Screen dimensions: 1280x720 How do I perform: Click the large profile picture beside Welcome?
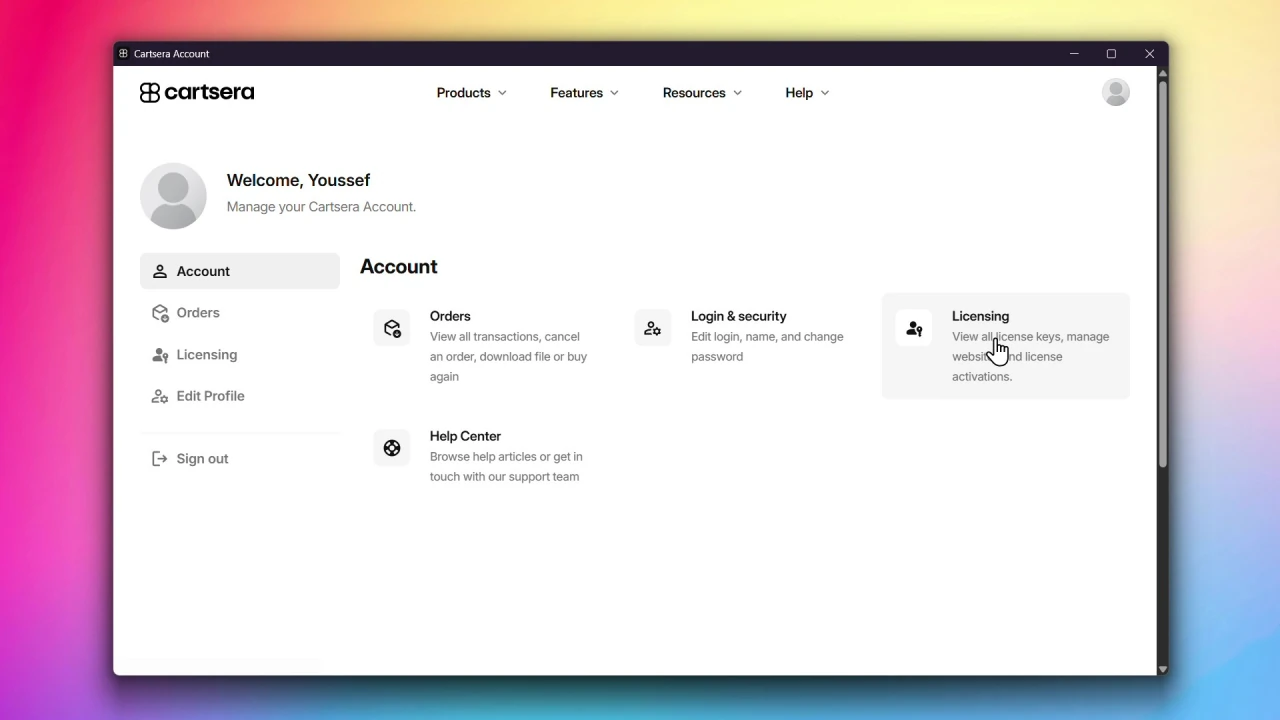[x=173, y=196]
